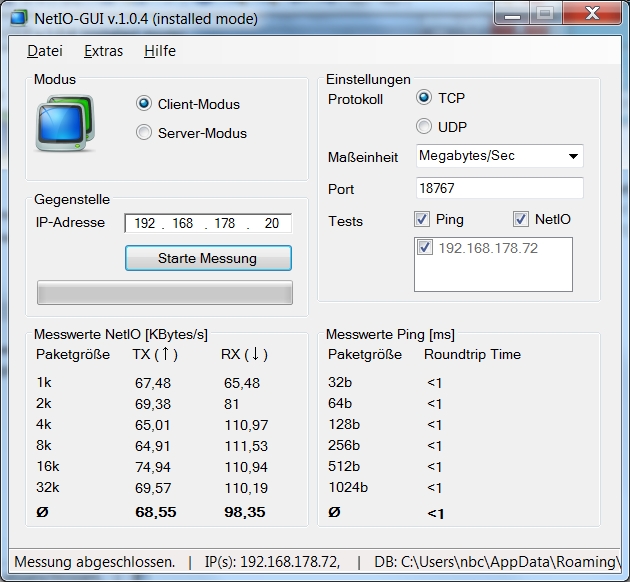Click RX value 111,53 for 8k
This screenshot has height=582, width=630.
(x=246, y=446)
